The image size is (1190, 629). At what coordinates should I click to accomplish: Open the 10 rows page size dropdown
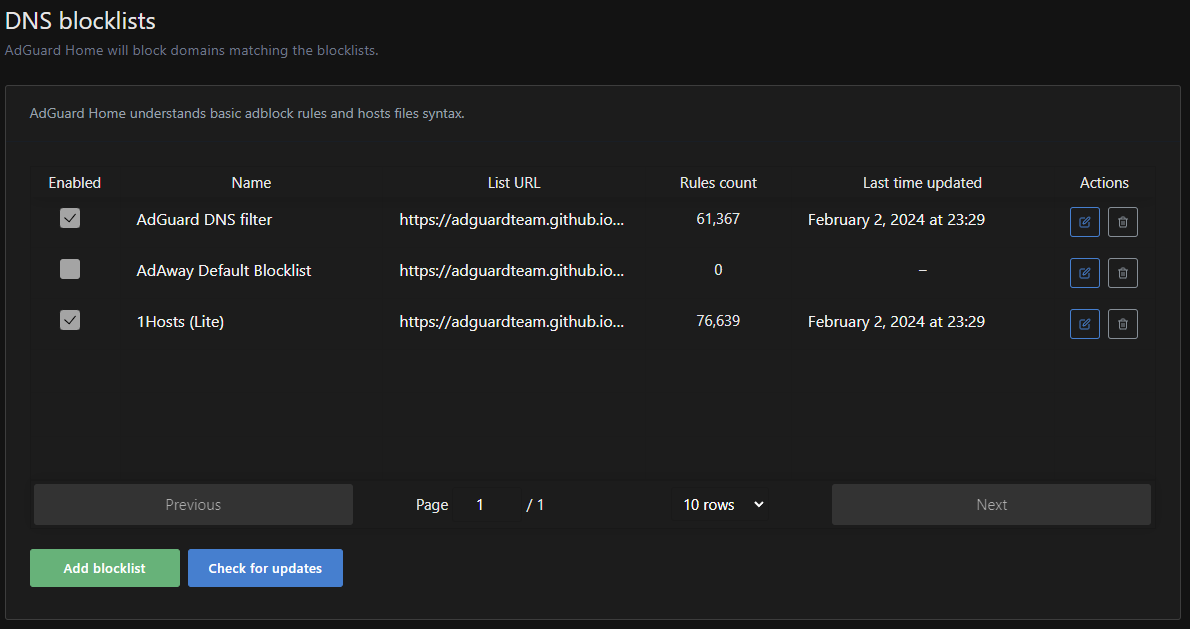[x=719, y=505]
